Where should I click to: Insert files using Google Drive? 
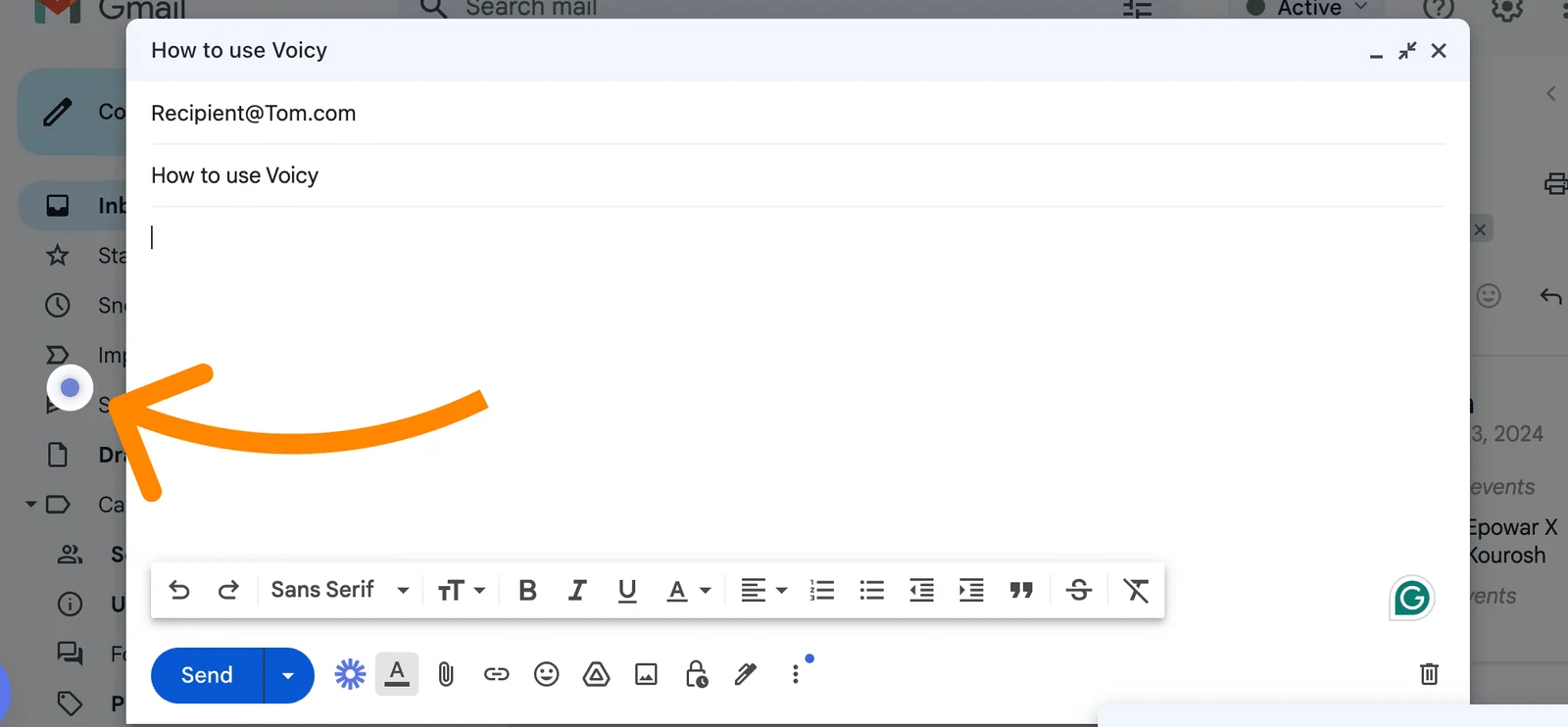coord(596,674)
